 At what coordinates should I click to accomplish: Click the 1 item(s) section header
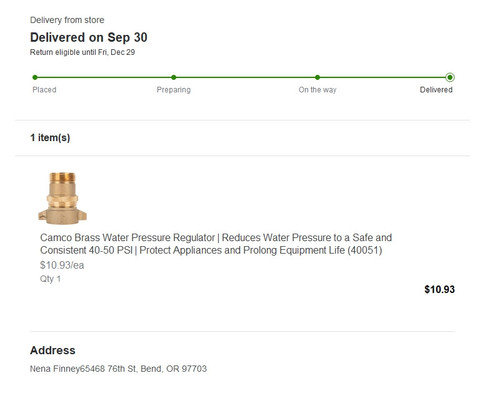pos(50,138)
